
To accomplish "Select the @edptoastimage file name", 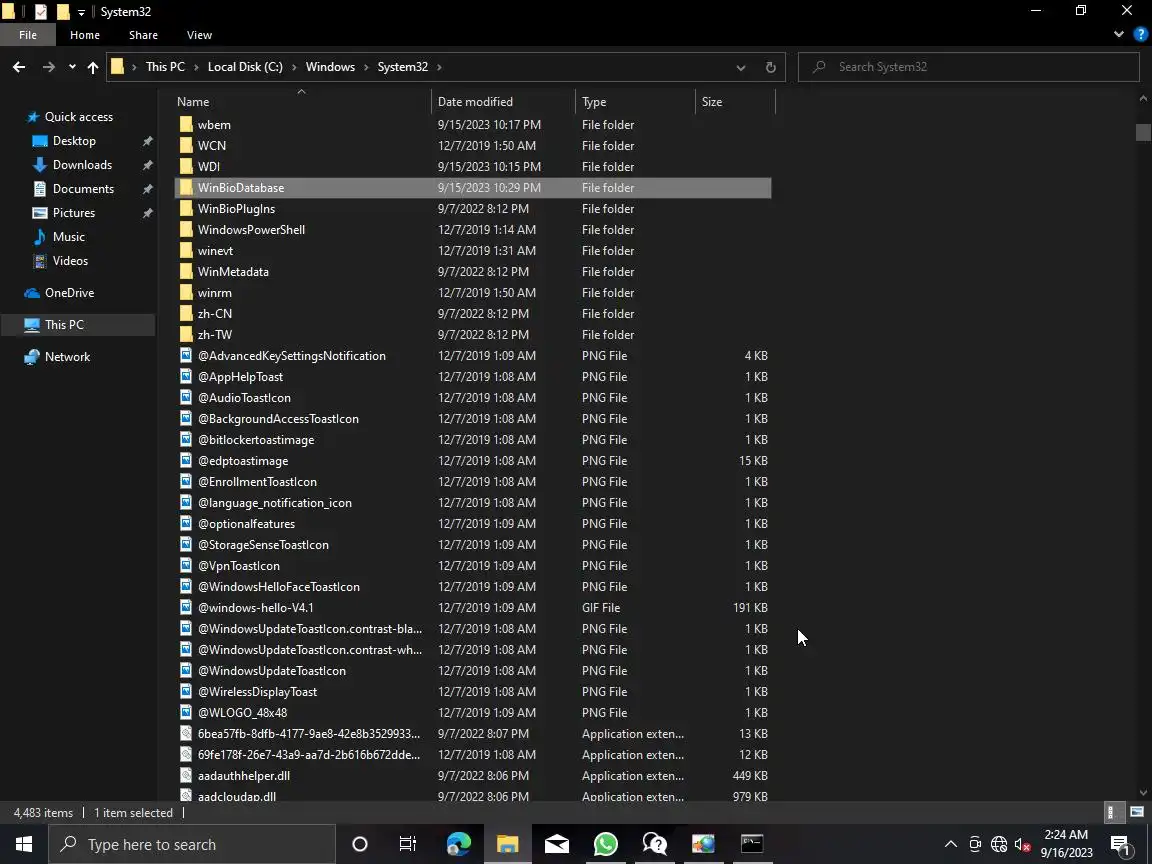I will tap(243, 461).
